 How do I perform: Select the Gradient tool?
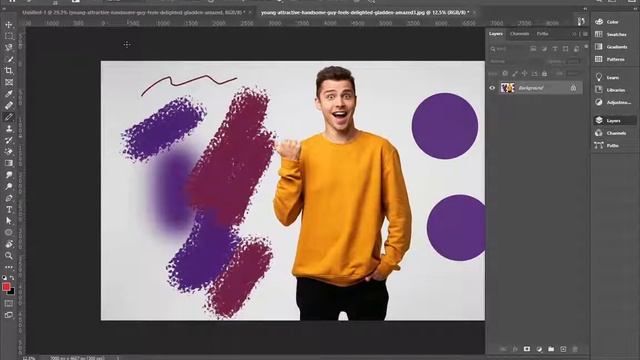(9, 163)
